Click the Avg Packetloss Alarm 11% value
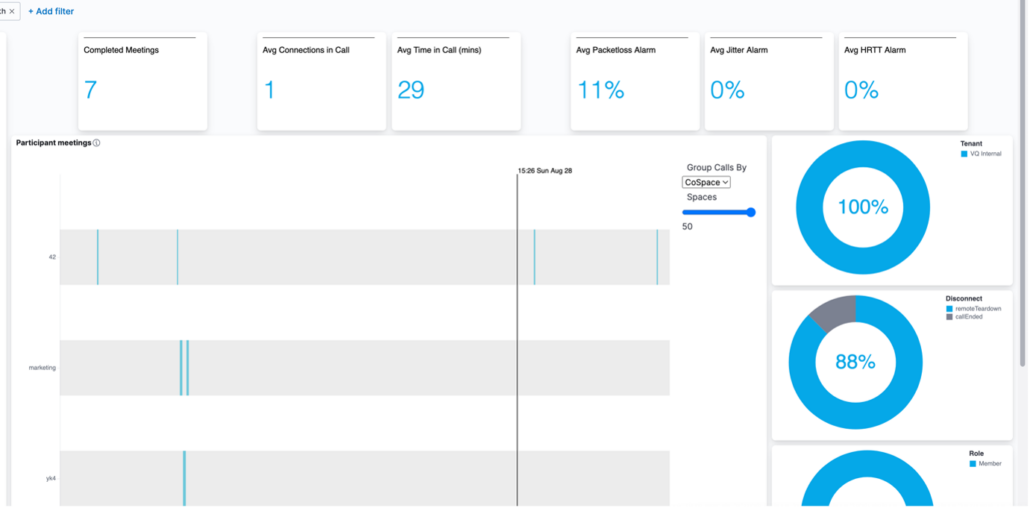The image size is (1030, 508). click(600, 89)
